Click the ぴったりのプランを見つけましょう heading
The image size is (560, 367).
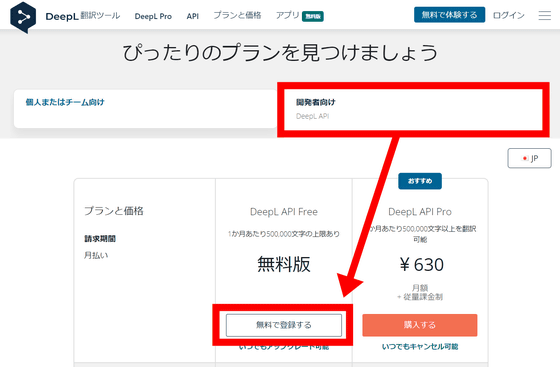[x=280, y=53]
